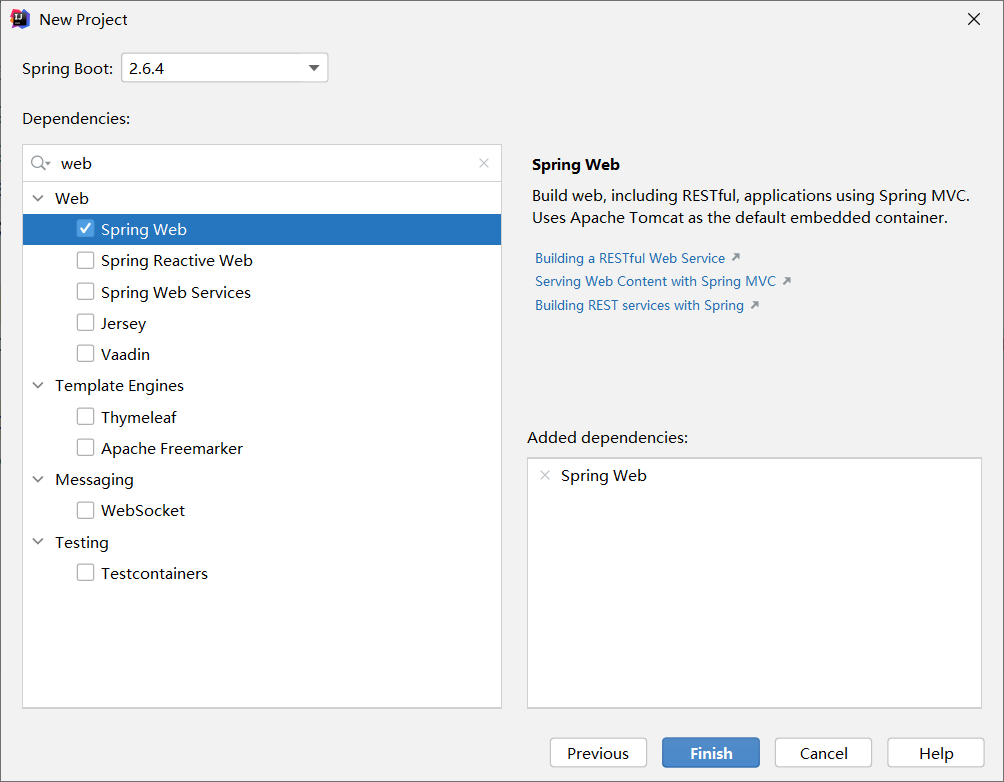Screen dimensions: 1004x782
Task: Tick the WebSocket checkbox
Action: pyautogui.click(x=85, y=511)
